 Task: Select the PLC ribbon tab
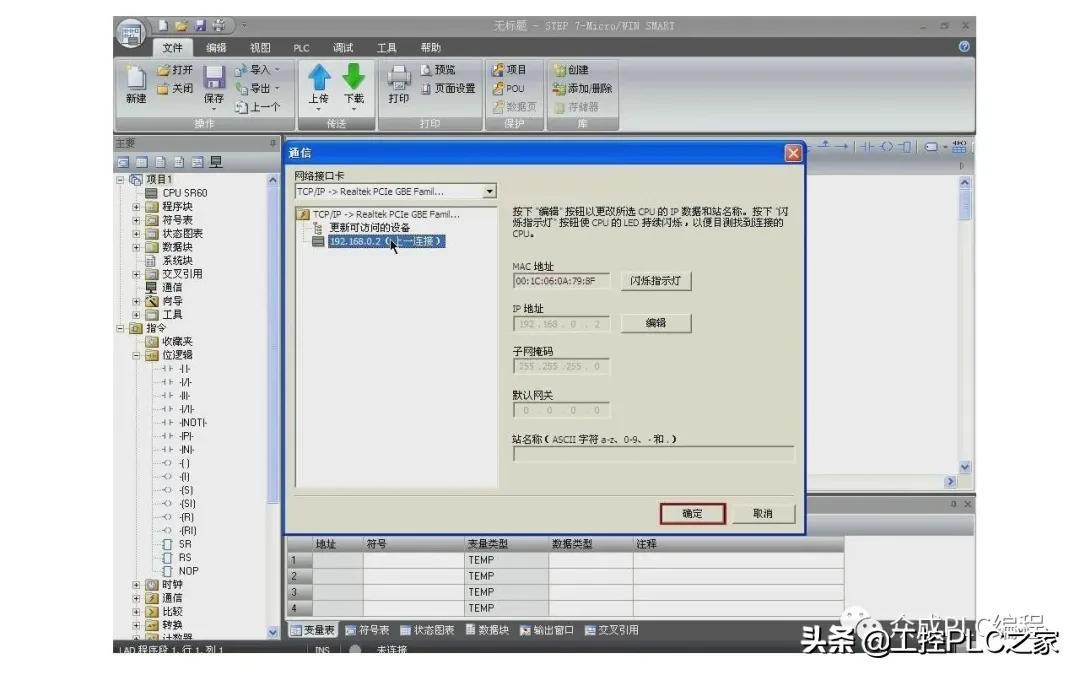[302, 48]
